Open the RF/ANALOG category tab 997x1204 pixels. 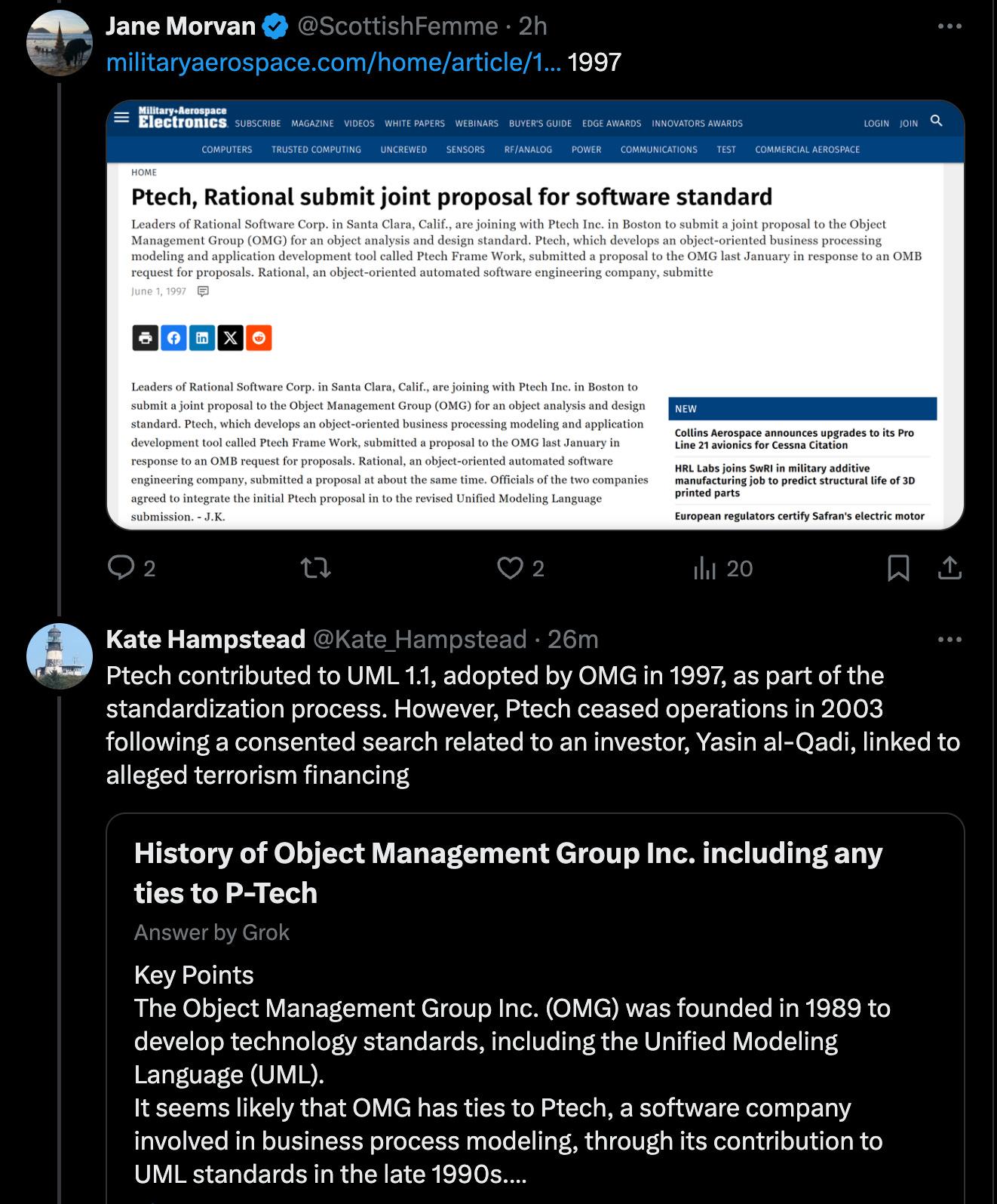[528, 150]
